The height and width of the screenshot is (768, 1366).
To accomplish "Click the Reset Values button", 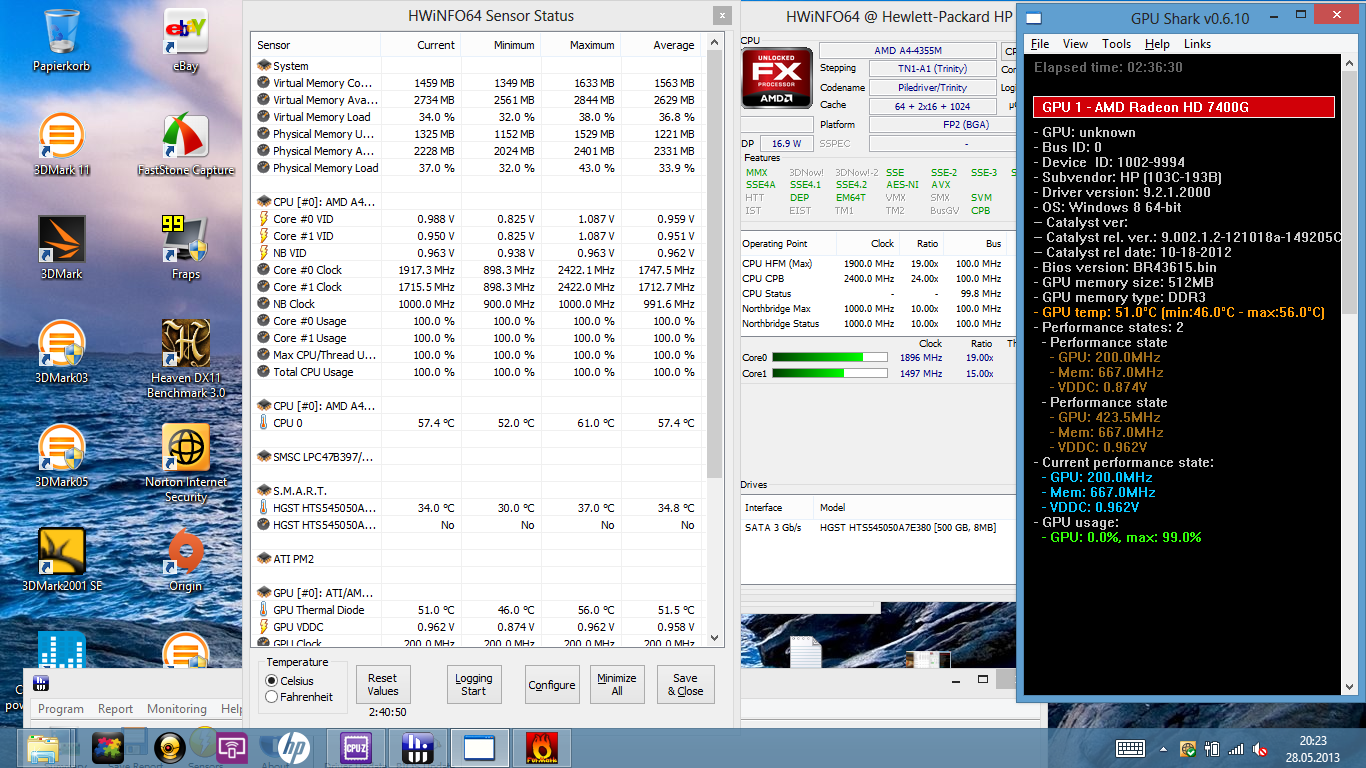I will pyautogui.click(x=382, y=685).
